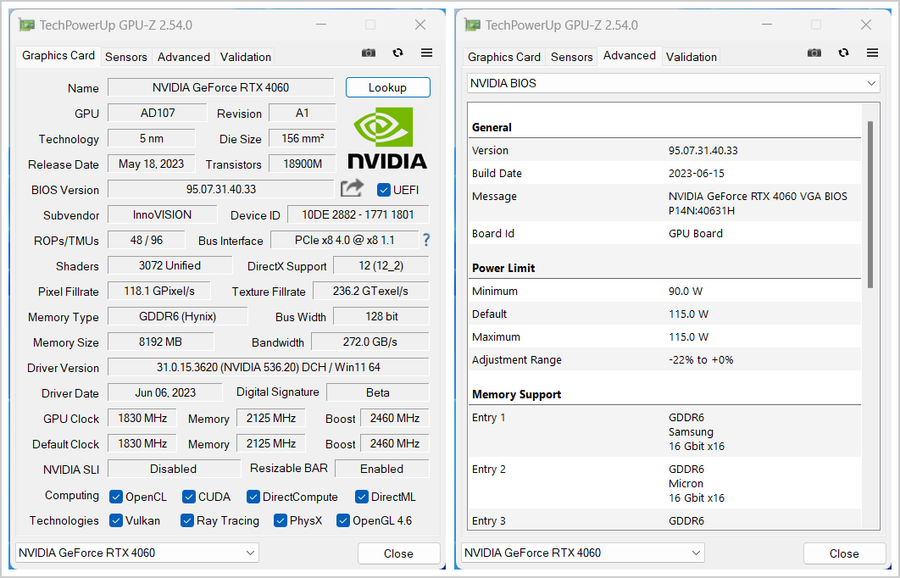Switch to Validation tab in right window
Image resolution: width=900 pixels, height=578 pixels.
[691, 57]
